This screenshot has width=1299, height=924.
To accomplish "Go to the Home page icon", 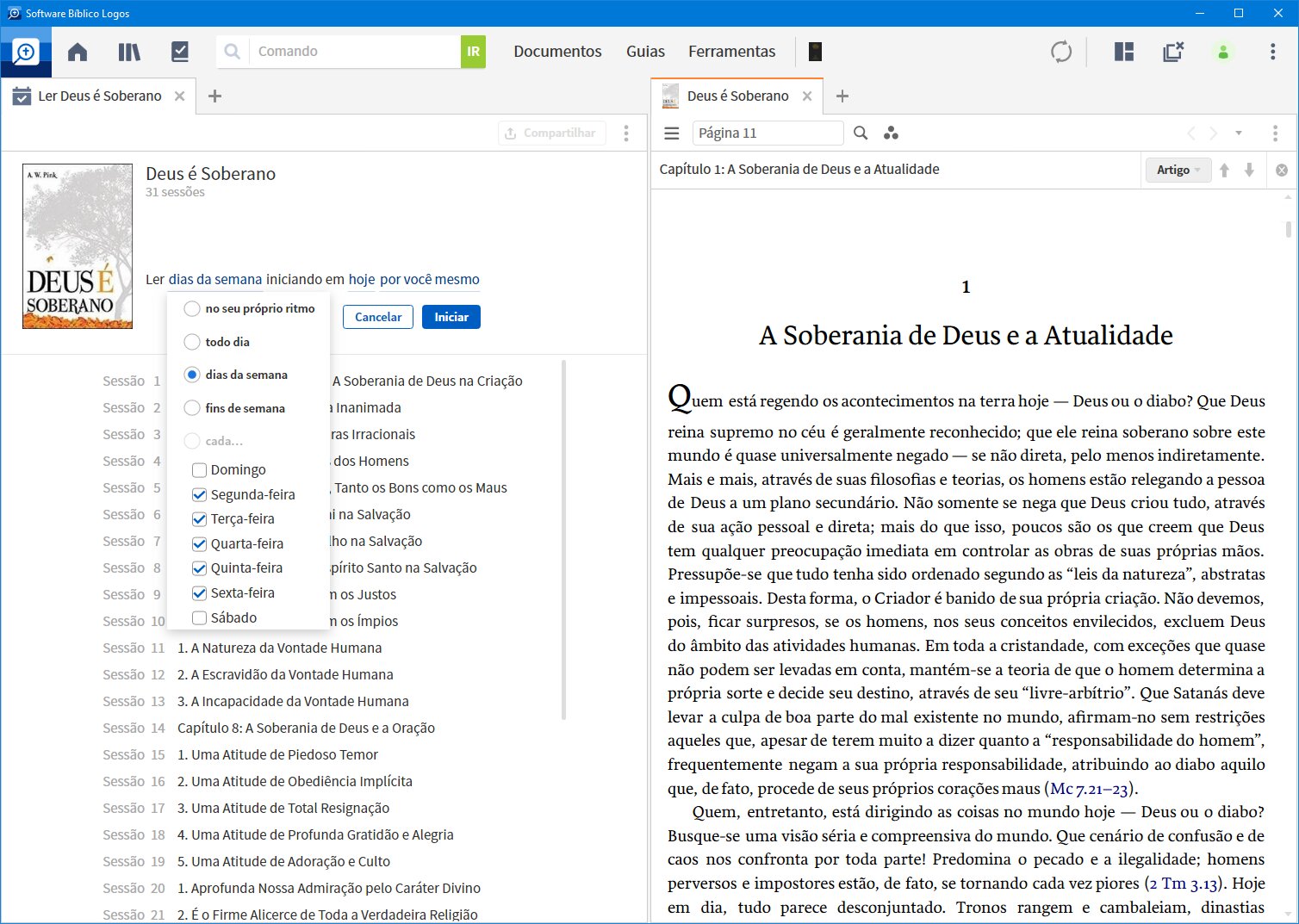I will 78,52.
